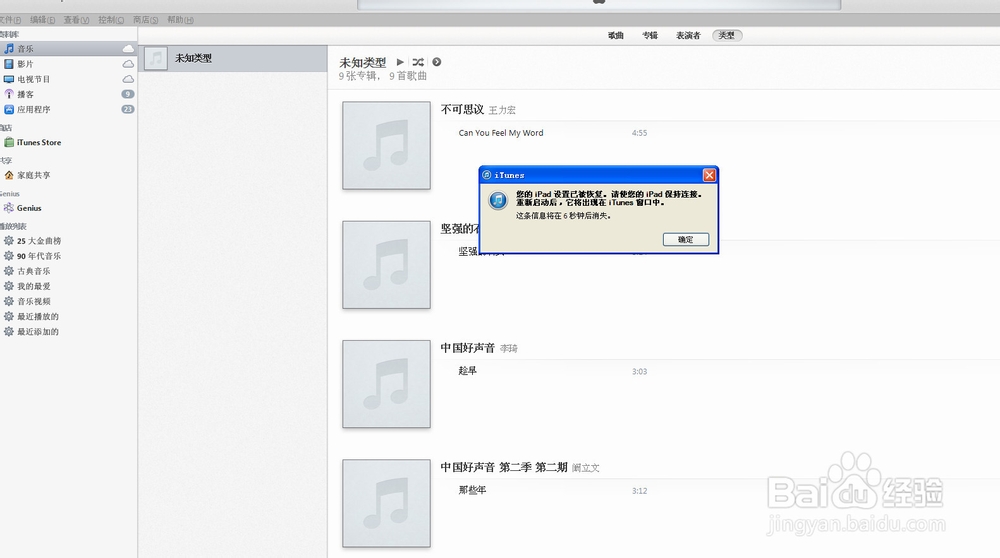The width and height of the screenshot is (1000, 558).
Task: Open the Music library icon in sidebar
Action: [x=9, y=48]
